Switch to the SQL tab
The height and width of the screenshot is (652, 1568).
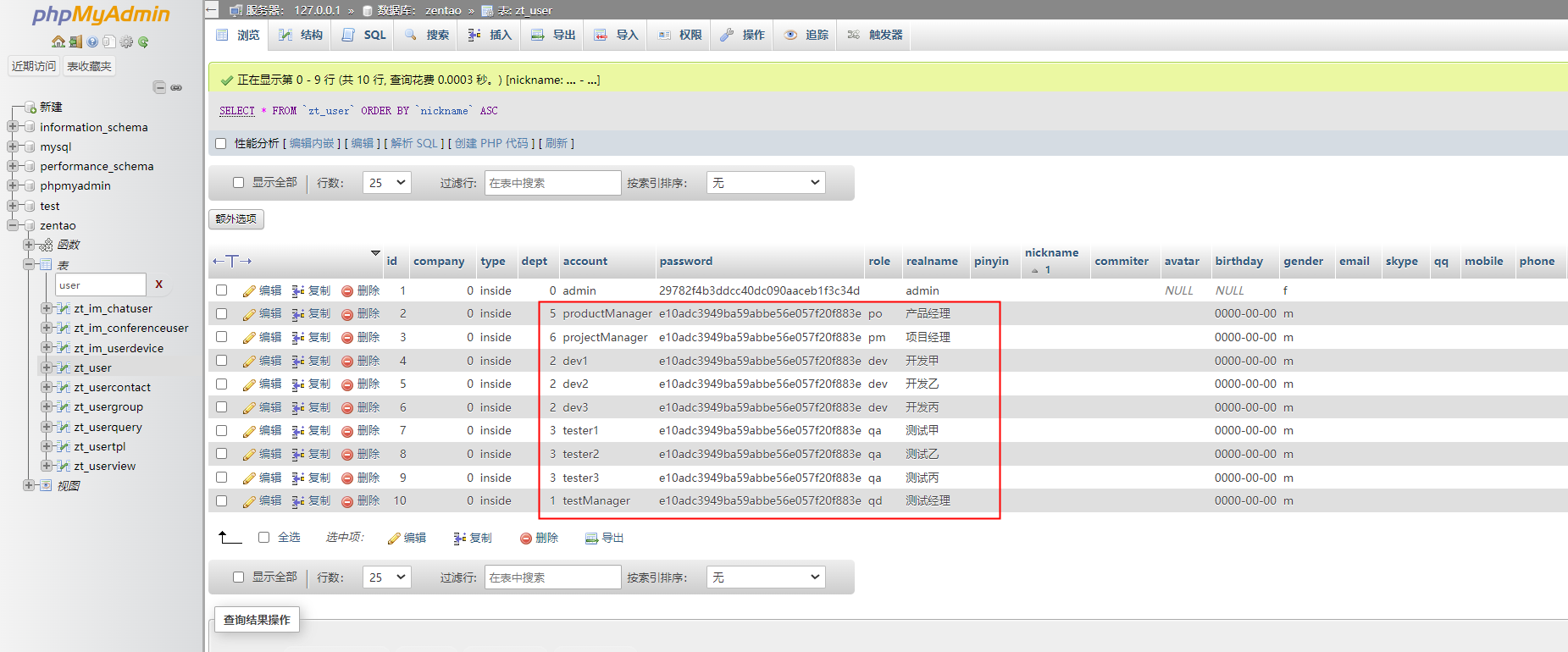coord(364,35)
